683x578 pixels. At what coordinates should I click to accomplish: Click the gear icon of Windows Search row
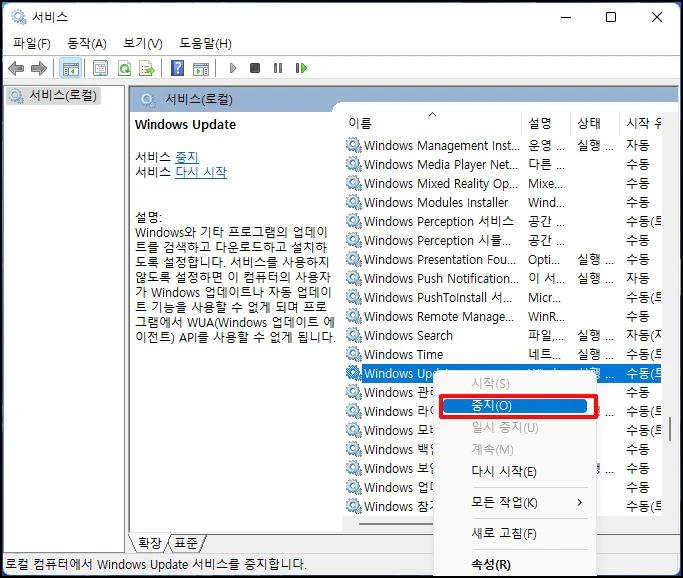pyautogui.click(x=354, y=335)
